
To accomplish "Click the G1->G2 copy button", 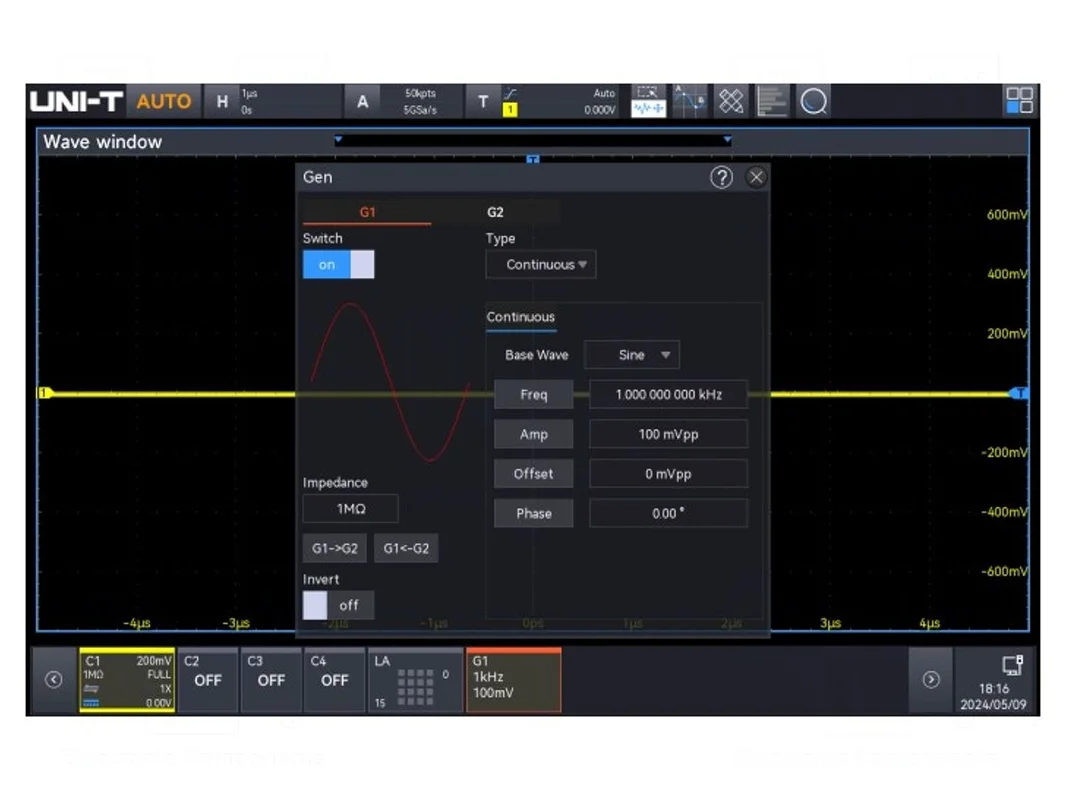I will (x=334, y=549).
